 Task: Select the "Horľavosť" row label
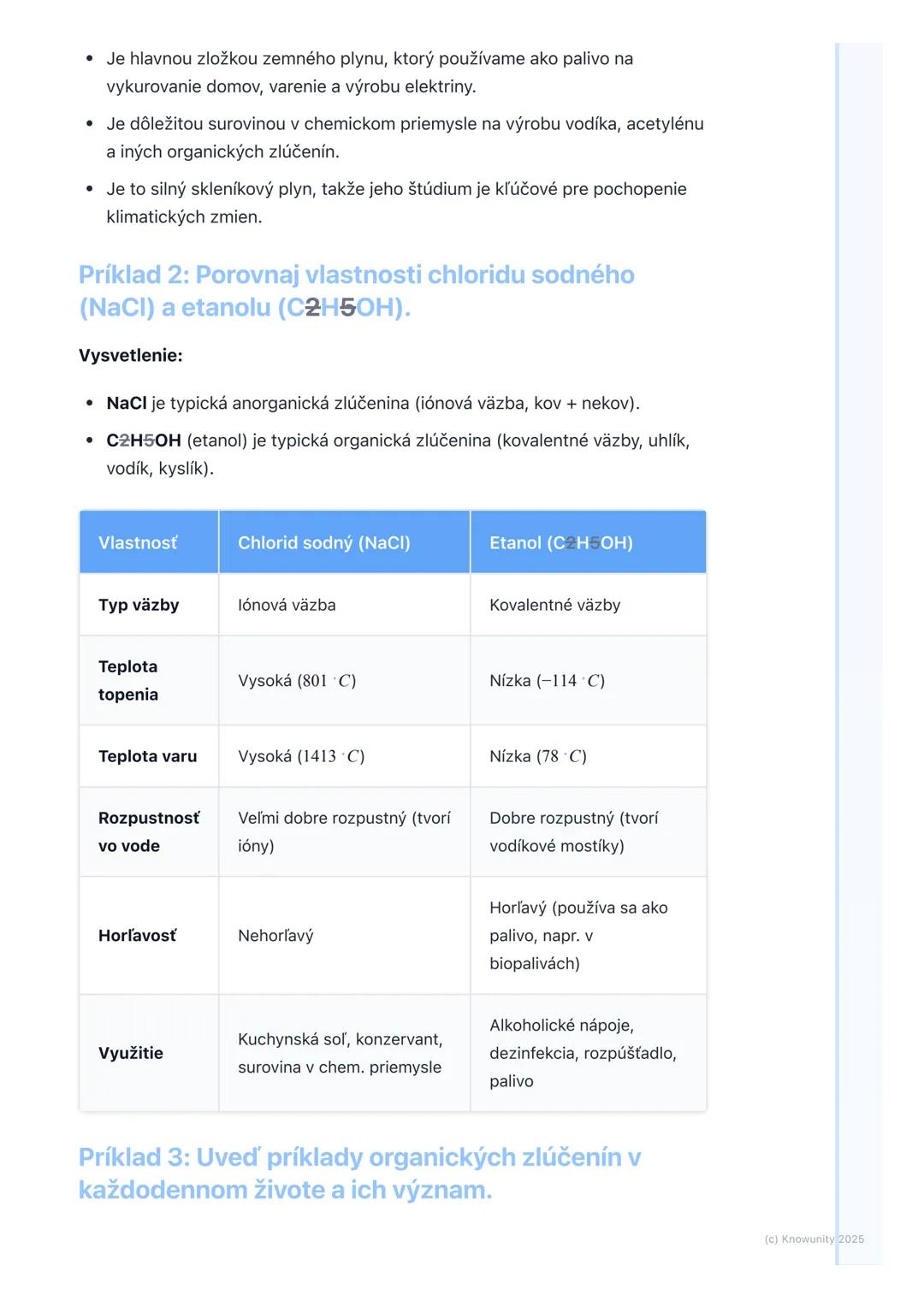click(x=137, y=936)
